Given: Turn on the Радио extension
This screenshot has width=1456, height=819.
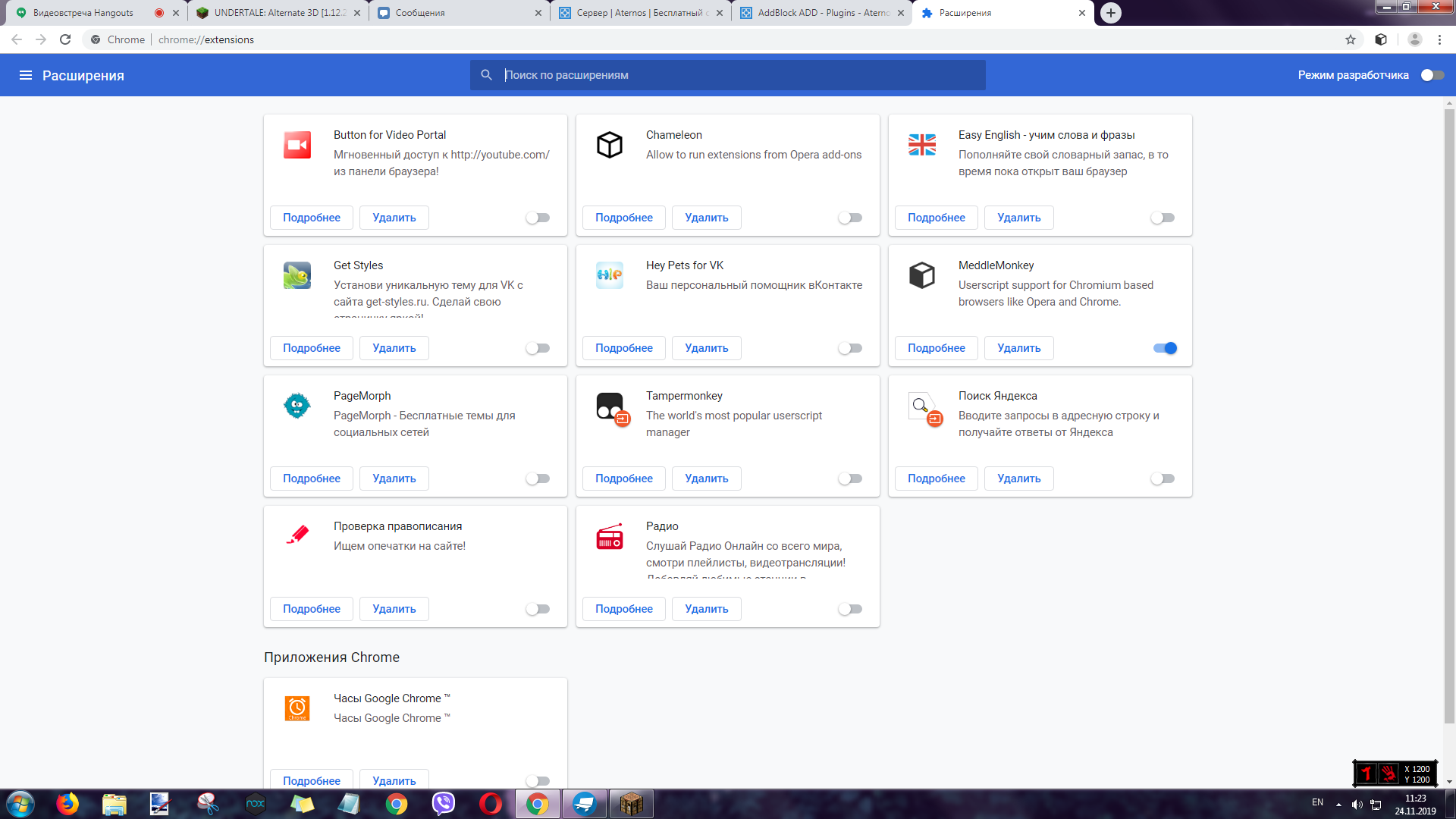Looking at the screenshot, I should point(850,609).
